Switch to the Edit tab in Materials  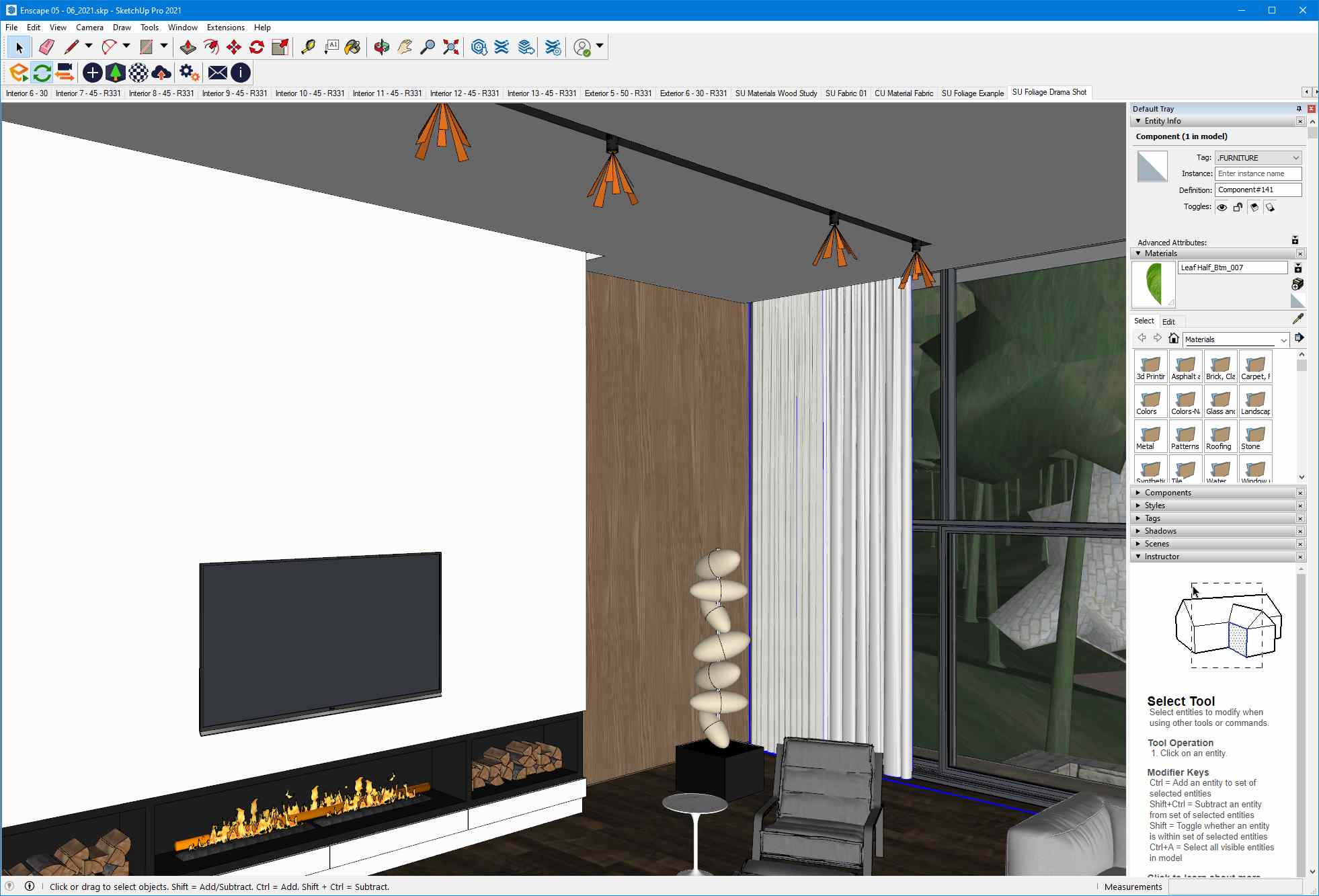[x=1168, y=321]
